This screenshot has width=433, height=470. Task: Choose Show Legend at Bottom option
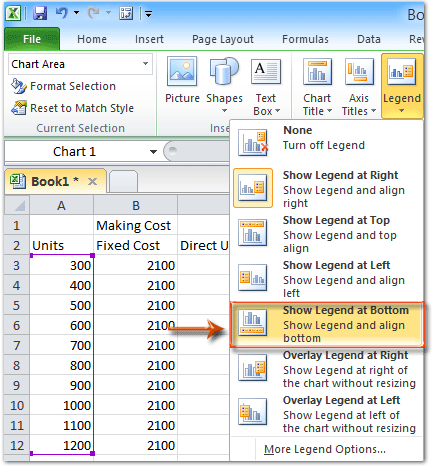click(327, 324)
